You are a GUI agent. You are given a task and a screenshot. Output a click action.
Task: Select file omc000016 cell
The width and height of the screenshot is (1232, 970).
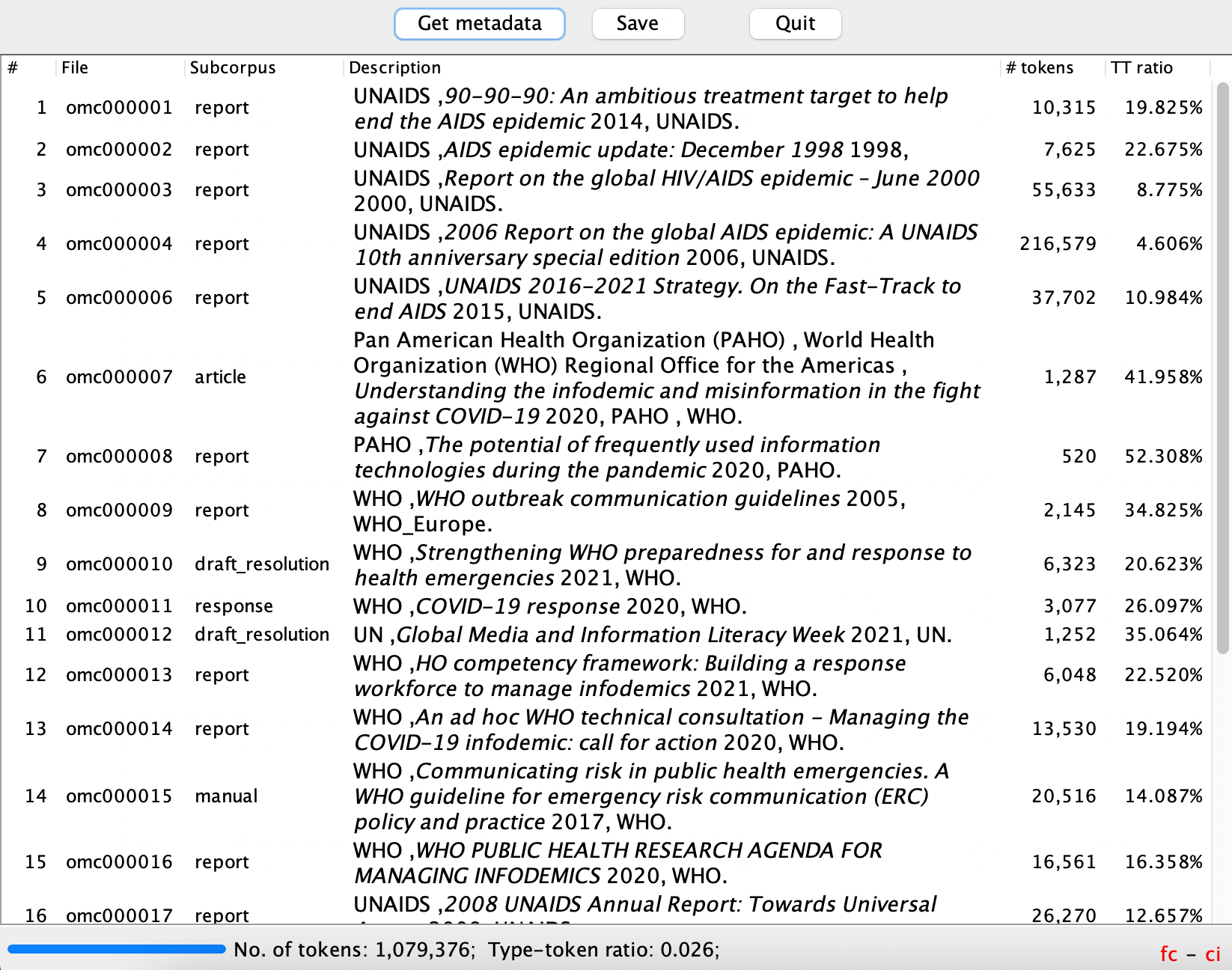point(119,862)
